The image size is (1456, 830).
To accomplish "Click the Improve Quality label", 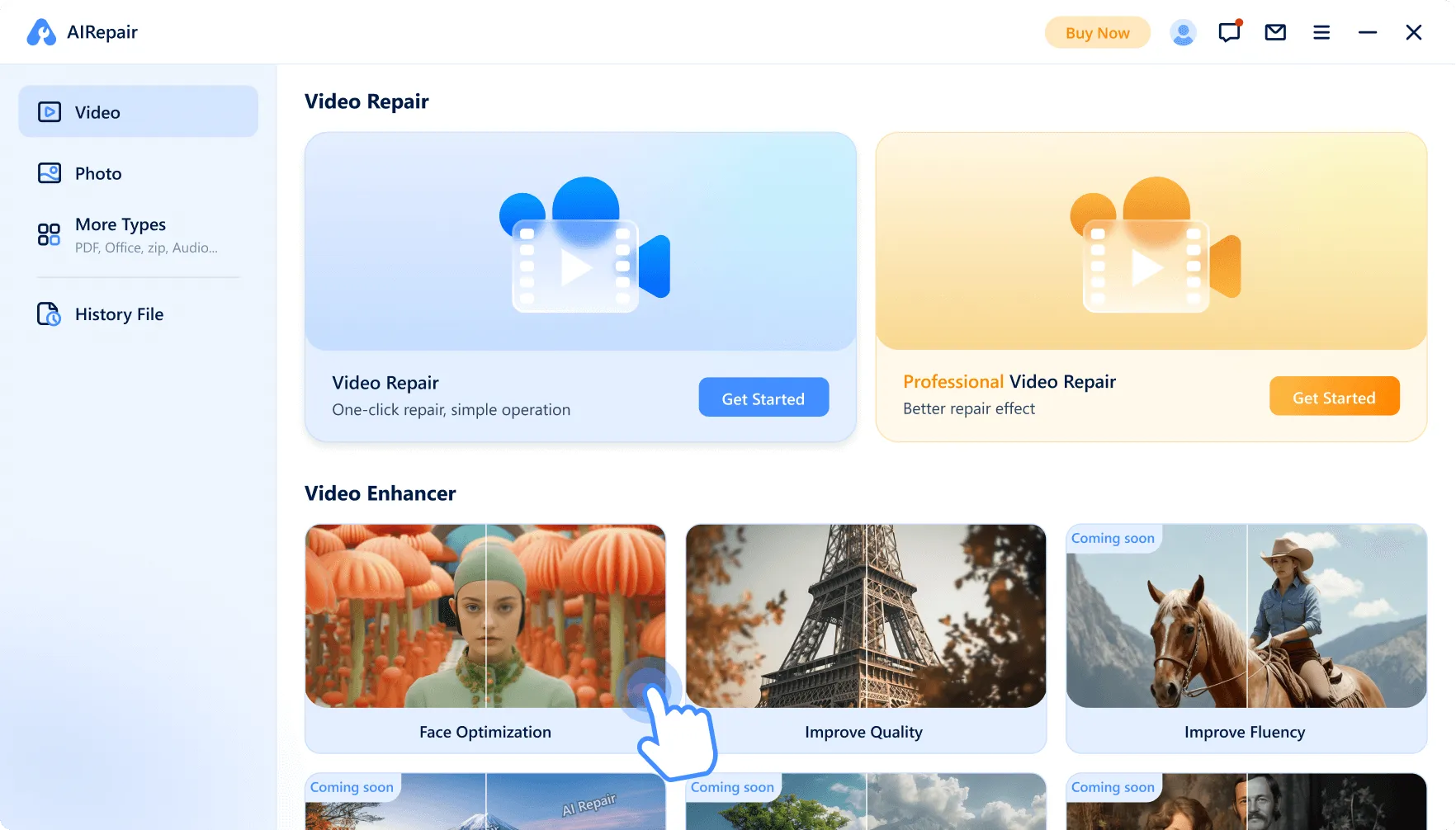I will coord(864,732).
